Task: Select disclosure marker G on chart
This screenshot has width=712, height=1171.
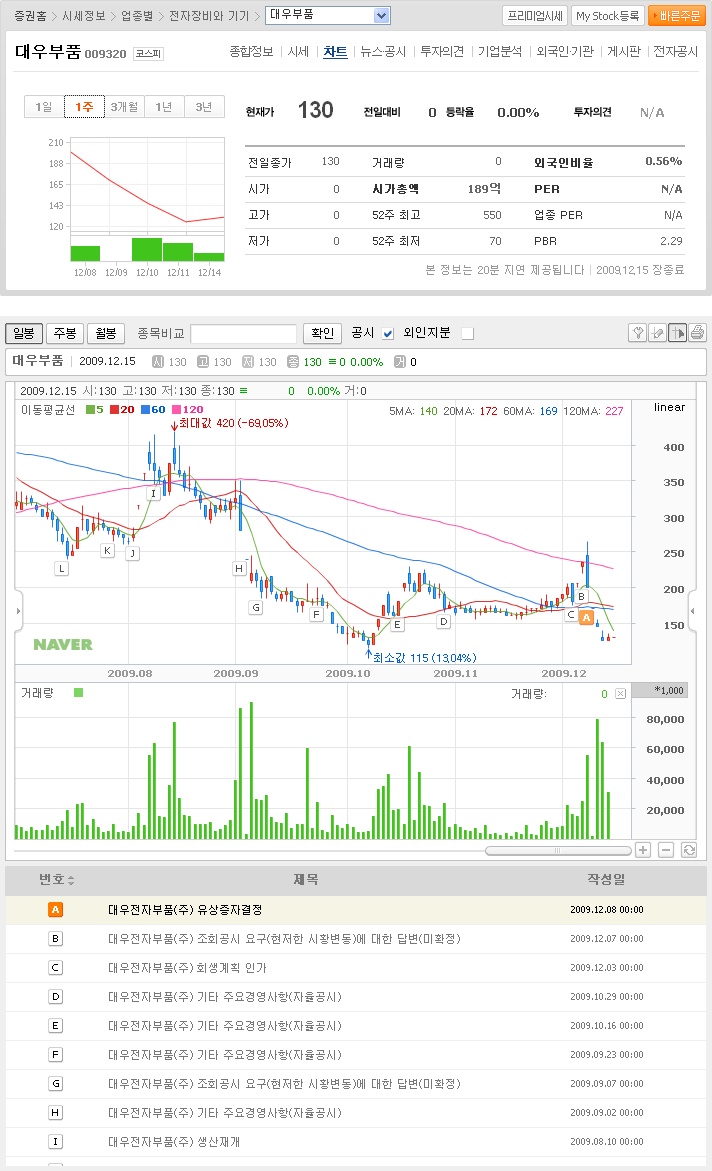Action: (x=256, y=607)
